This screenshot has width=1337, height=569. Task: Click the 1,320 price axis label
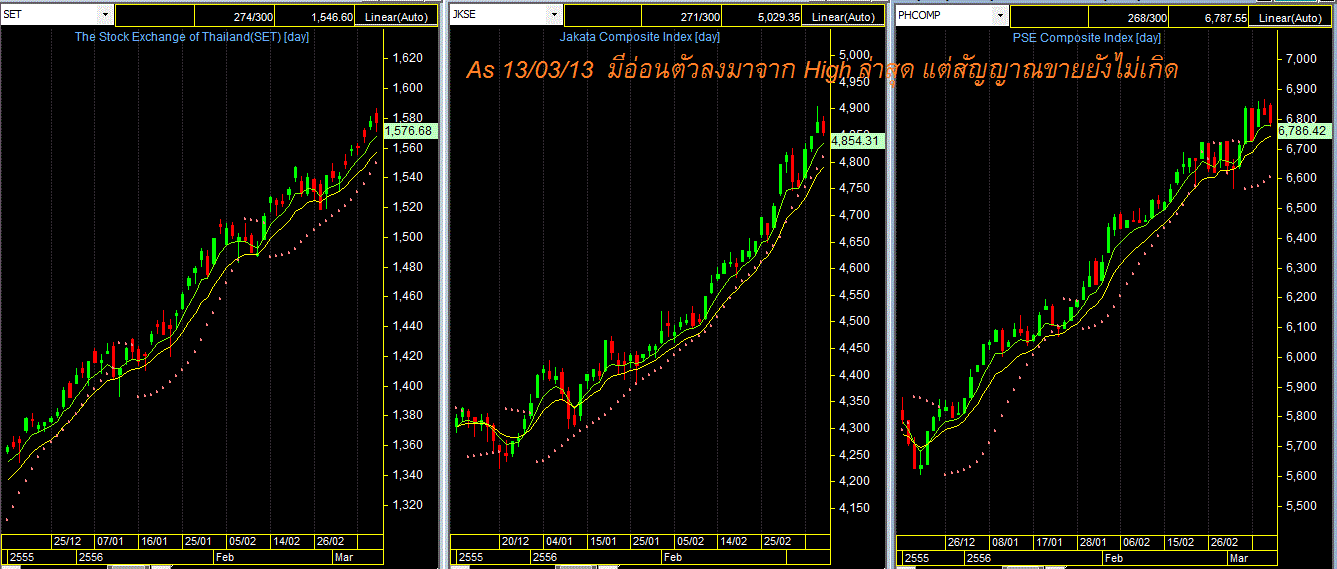(x=407, y=505)
